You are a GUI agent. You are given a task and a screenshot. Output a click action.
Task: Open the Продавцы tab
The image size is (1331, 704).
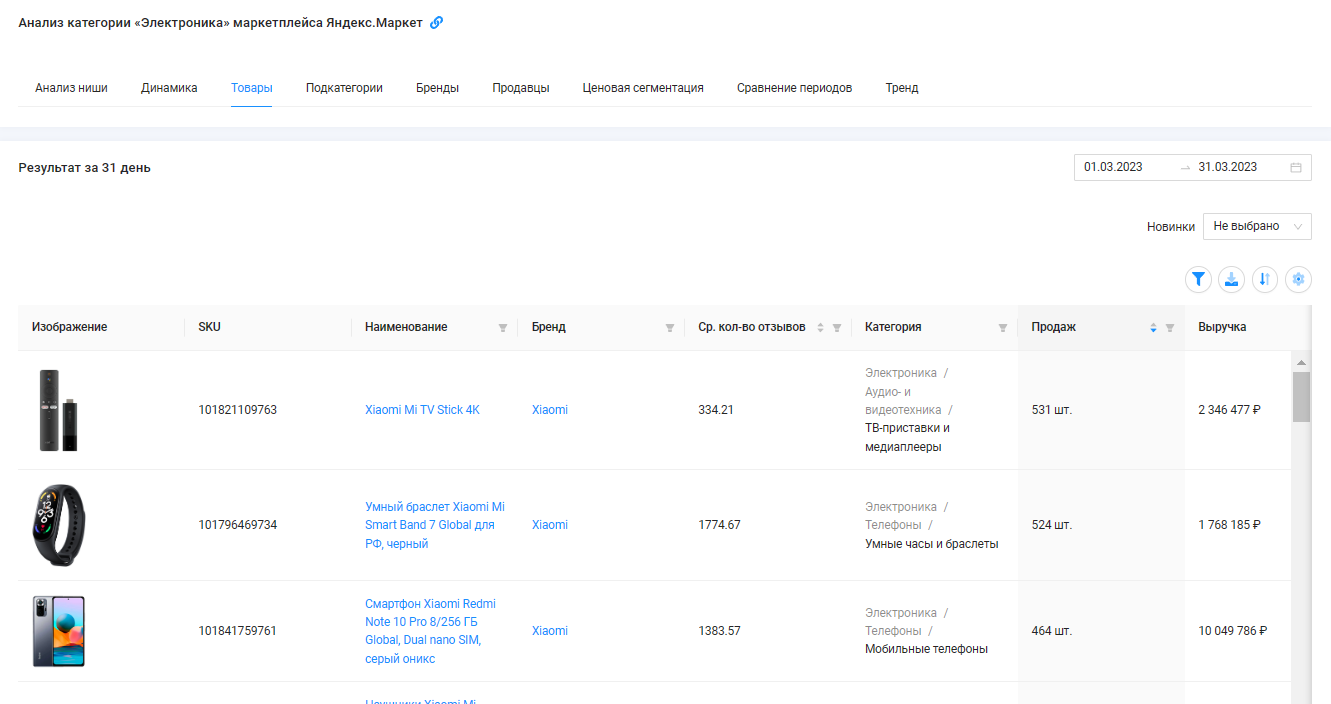(520, 88)
